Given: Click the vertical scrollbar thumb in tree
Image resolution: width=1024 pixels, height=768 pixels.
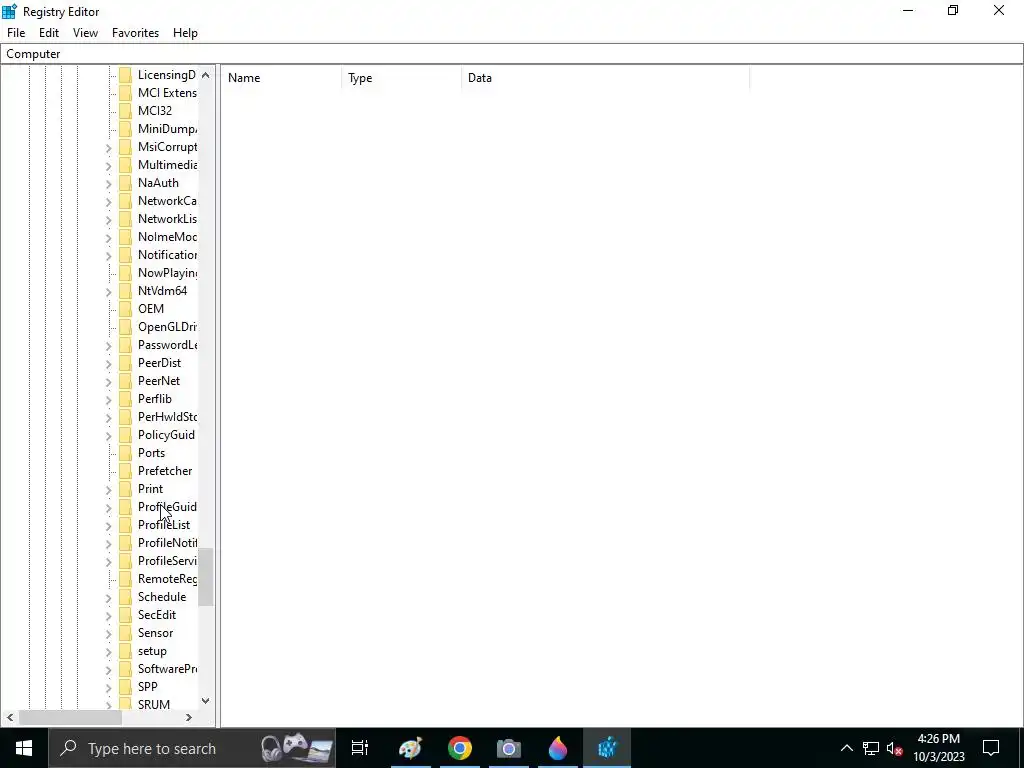Looking at the screenshot, I should click(206, 577).
